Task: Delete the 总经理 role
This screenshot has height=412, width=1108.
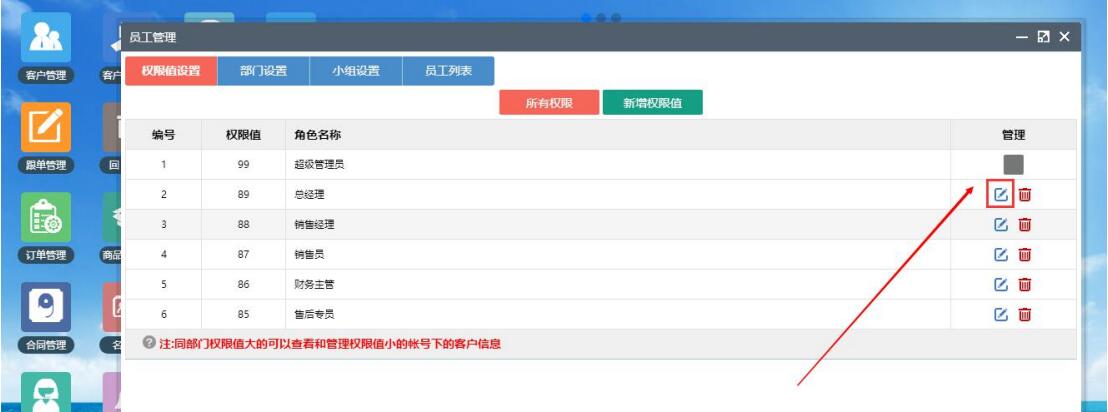Action: [x=1024, y=193]
